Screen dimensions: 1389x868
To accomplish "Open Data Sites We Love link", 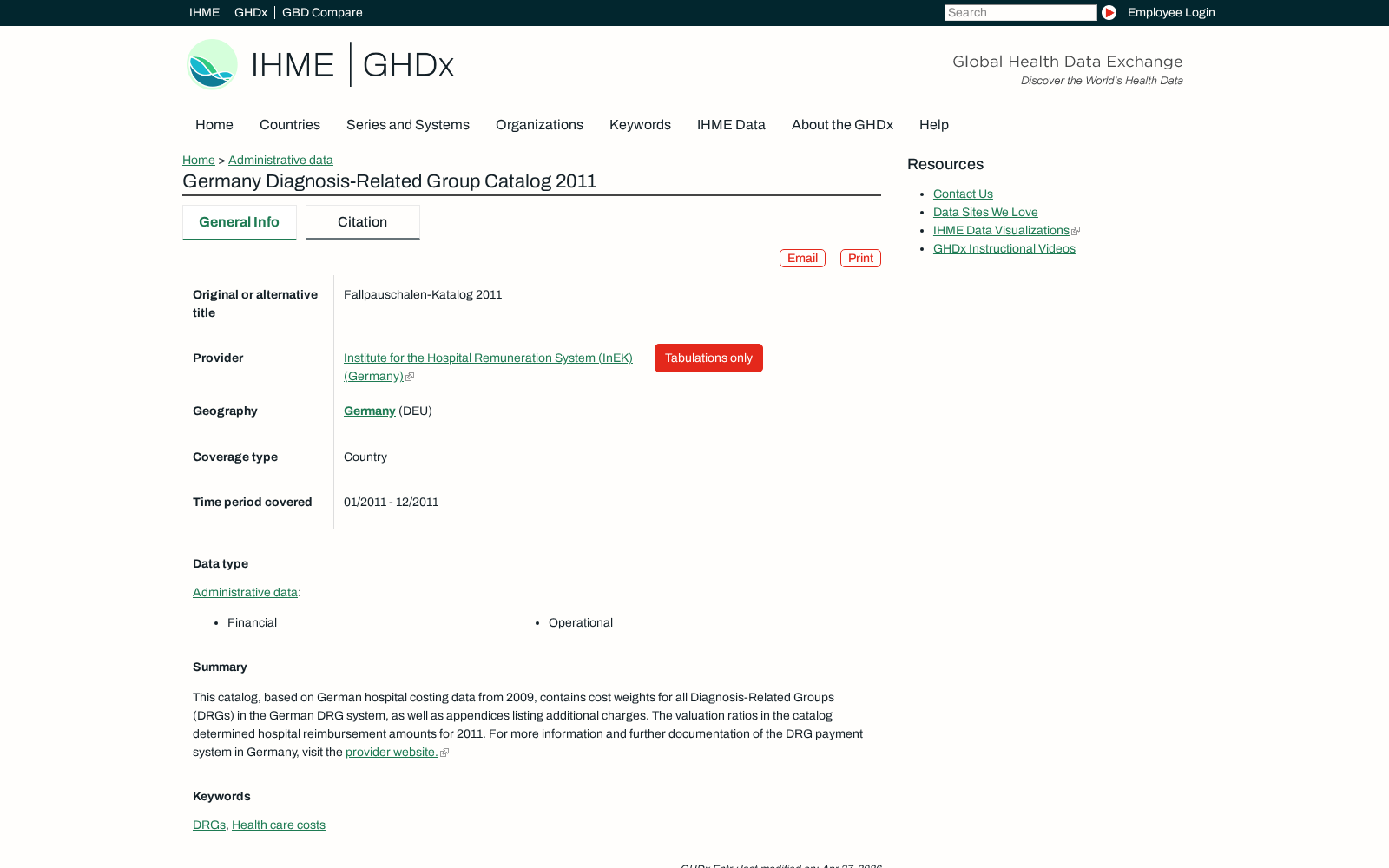I will click(985, 212).
